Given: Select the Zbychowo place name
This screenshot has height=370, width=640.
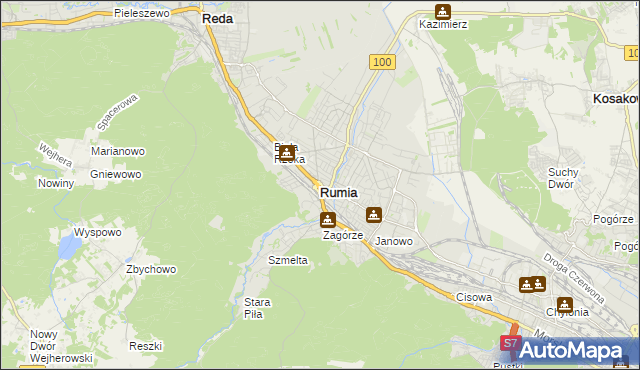Looking at the screenshot, I should pos(151,270).
